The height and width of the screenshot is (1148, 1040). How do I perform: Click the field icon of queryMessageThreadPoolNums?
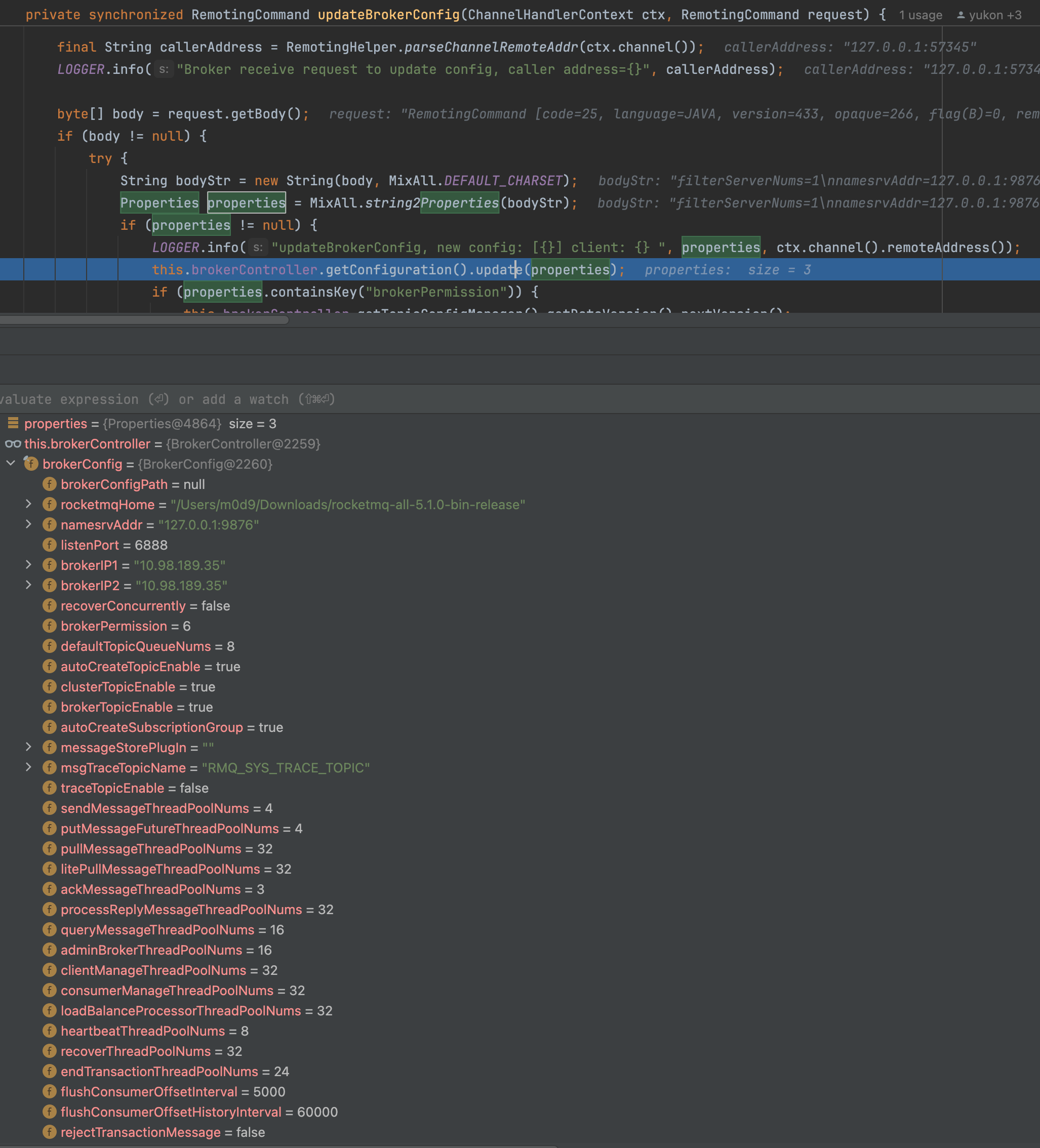50,929
